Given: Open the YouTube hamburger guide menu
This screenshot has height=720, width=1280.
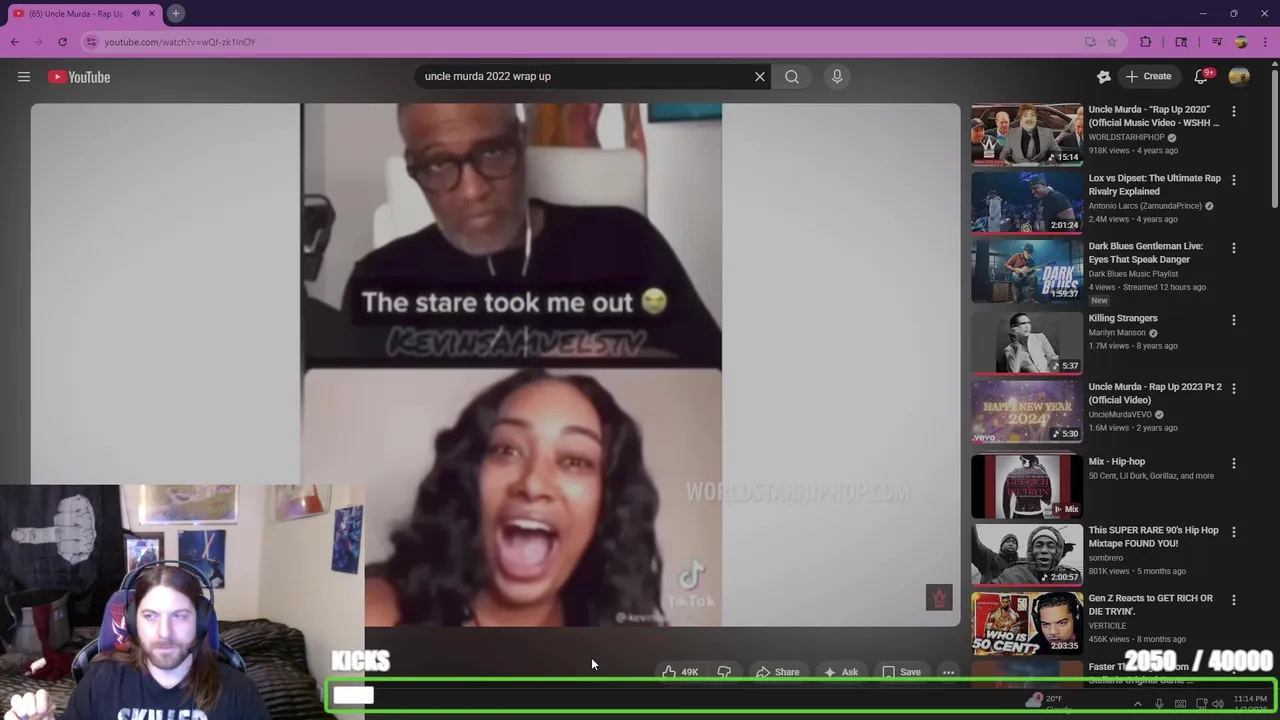Looking at the screenshot, I should (24, 77).
